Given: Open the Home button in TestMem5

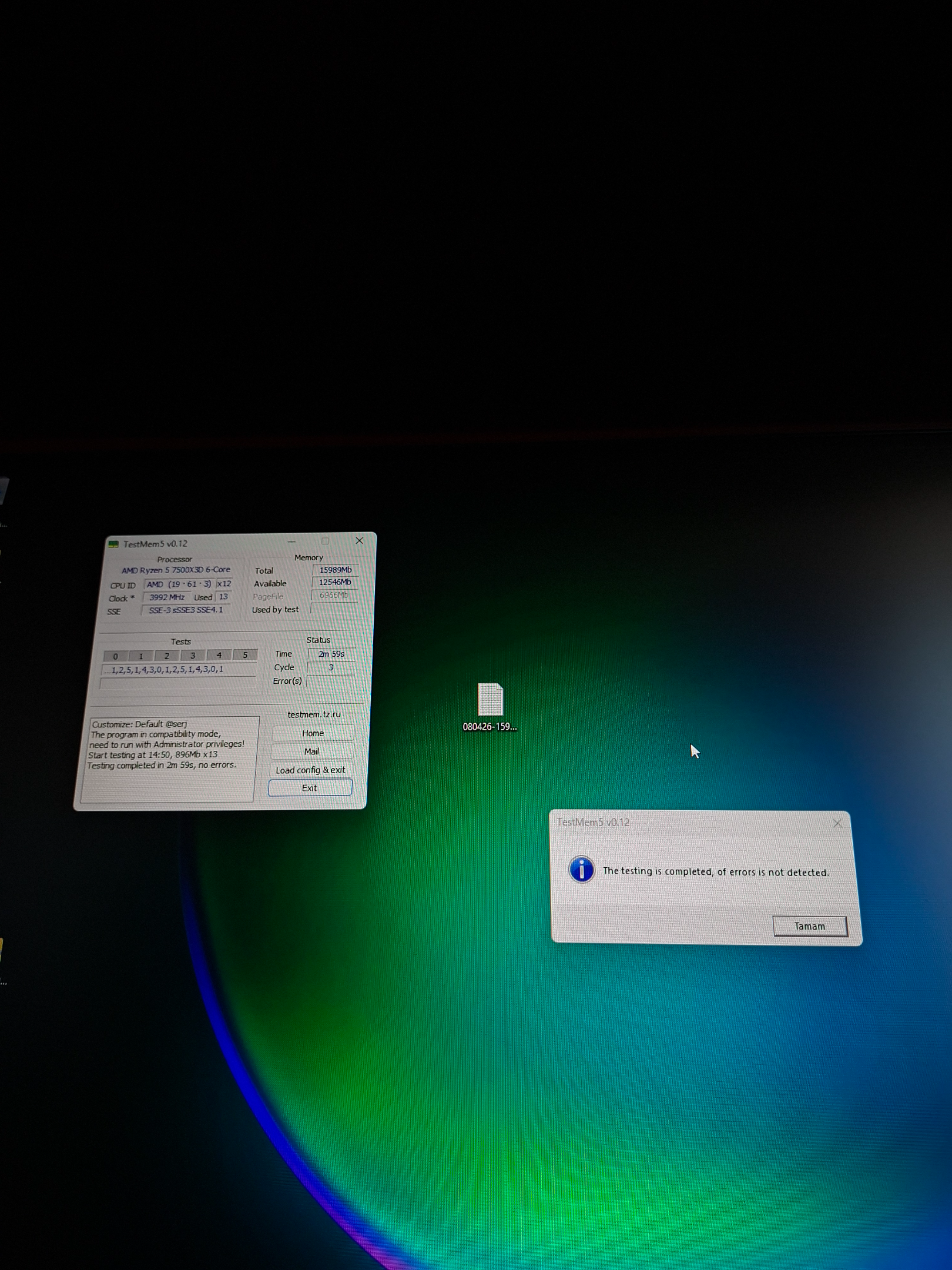Looking at the screenshot, I should click(313, 733).
